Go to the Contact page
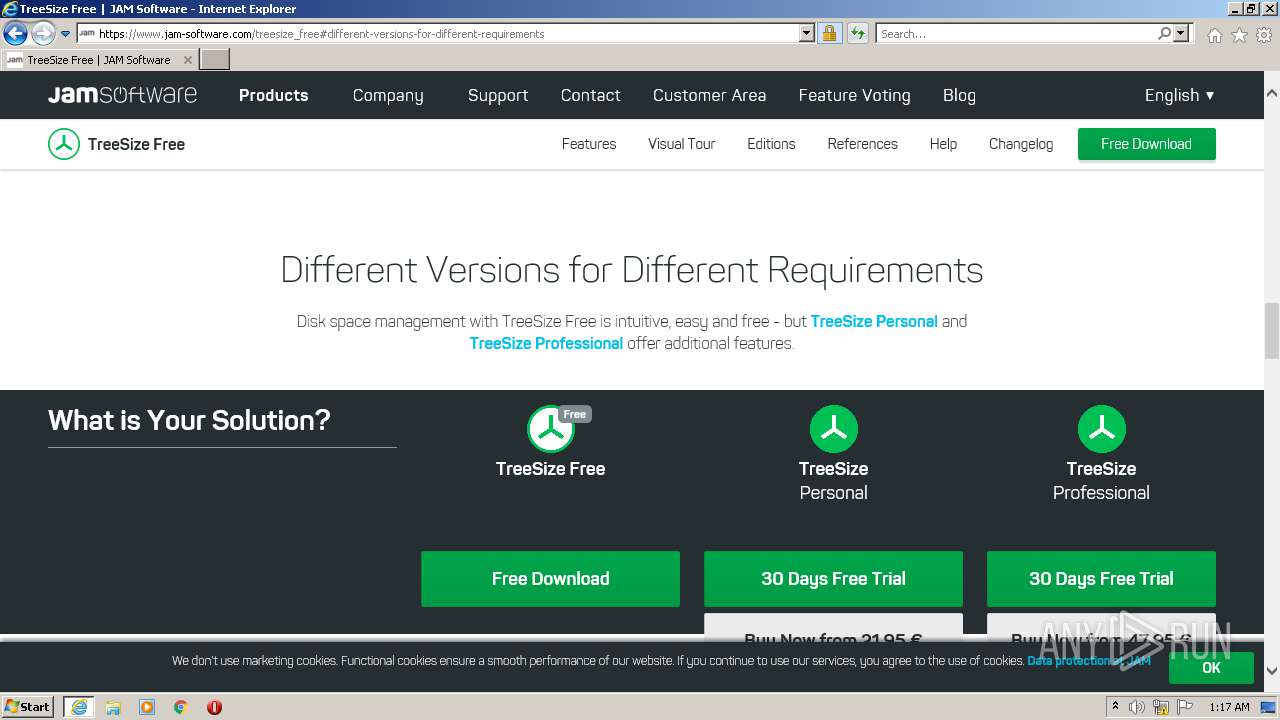Viewport: 1280px width, 720px height. click(590, 95)
